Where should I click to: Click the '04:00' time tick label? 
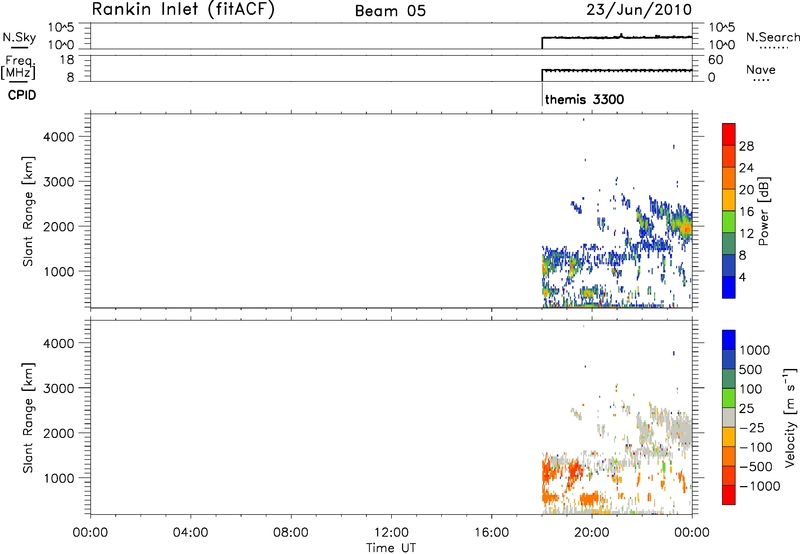click(x=190, y=533)
